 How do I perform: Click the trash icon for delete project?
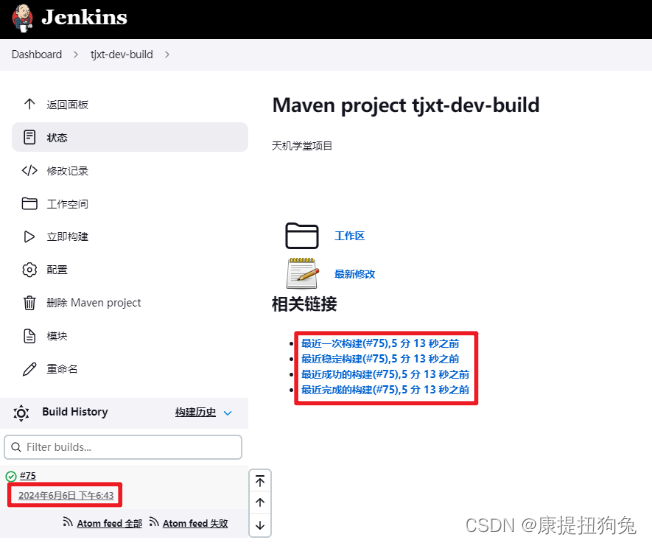tap(30, 303)
